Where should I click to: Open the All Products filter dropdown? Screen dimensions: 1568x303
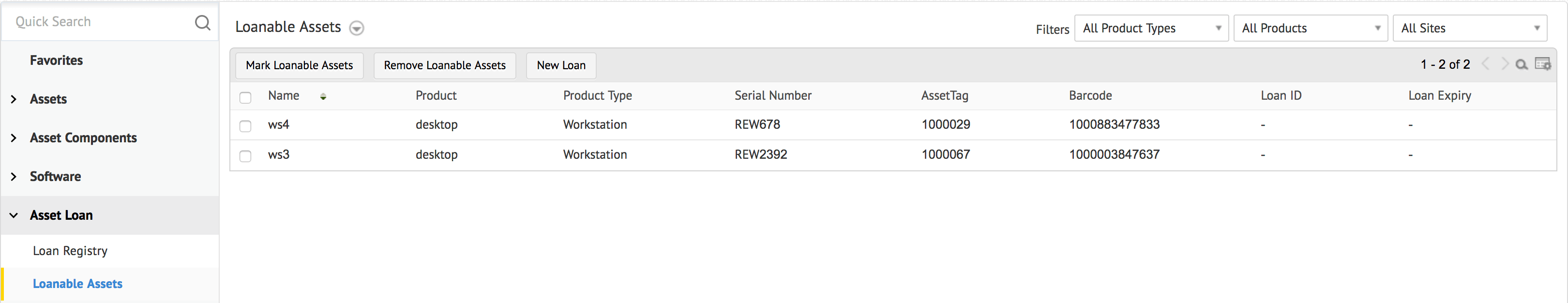click(x=1310, y=28)
